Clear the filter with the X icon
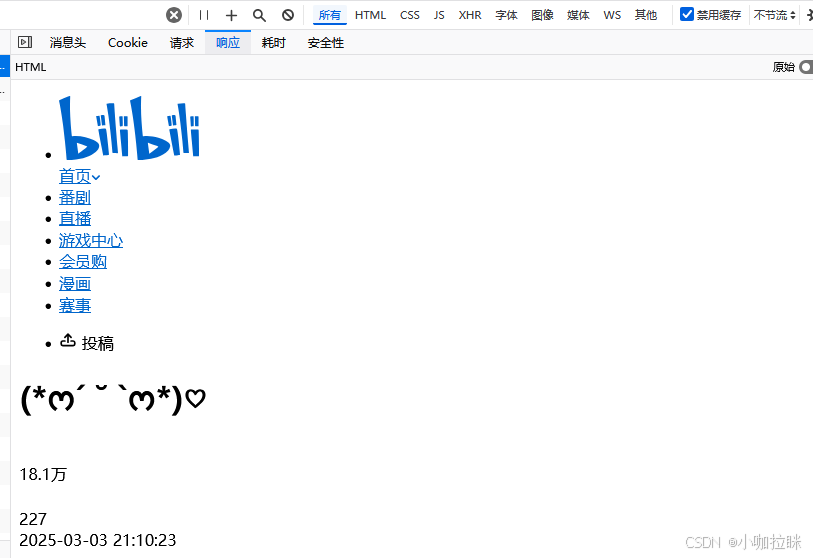Image resolution: width=813 pixels, height=558 pixels. (174, 15)
